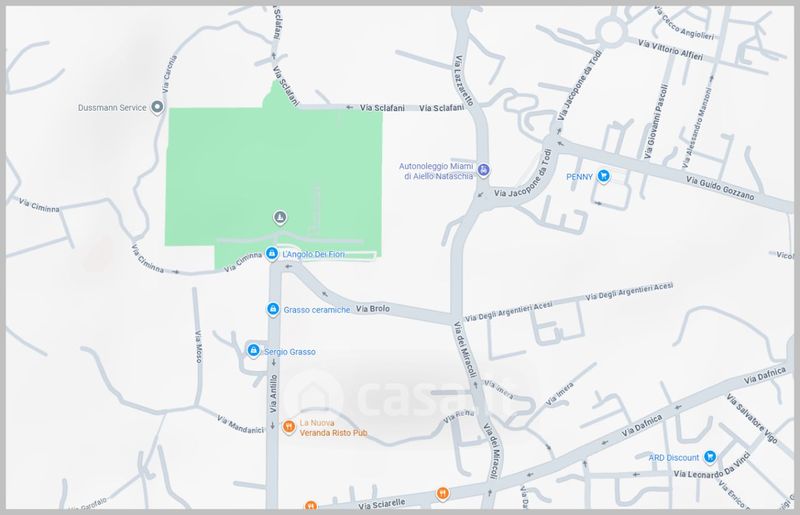Screen dimensions: 800x515
Task: Open the Dussmann Service place name text
Action: tap(112, 108)
